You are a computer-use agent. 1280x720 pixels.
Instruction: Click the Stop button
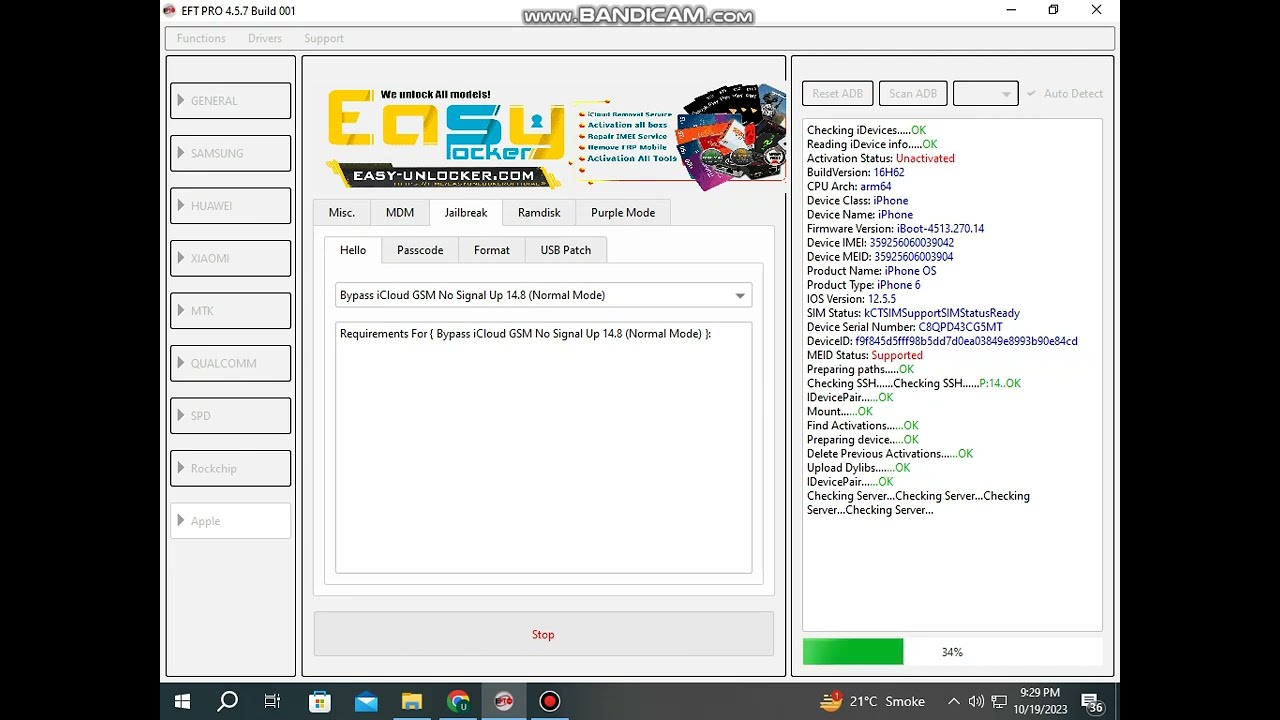click(543, 634)
